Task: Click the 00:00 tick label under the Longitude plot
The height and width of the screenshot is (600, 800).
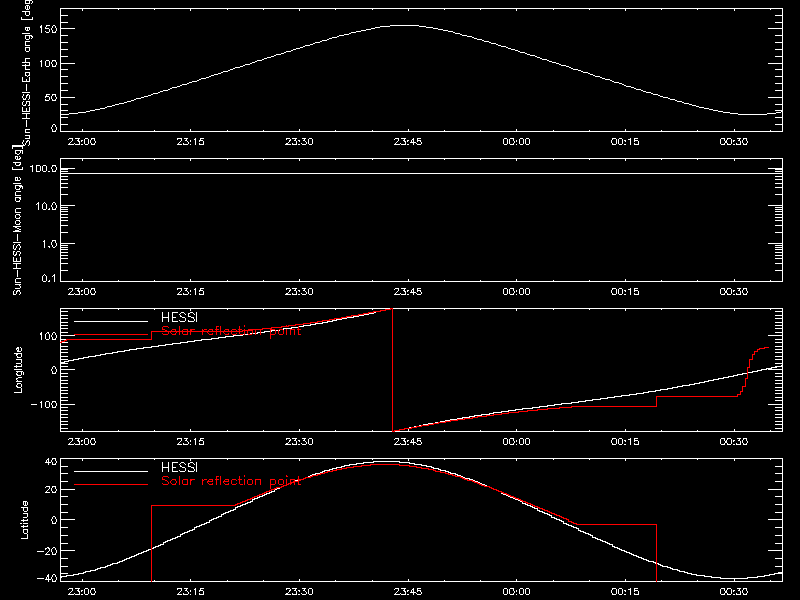Action: pos(516,441)
